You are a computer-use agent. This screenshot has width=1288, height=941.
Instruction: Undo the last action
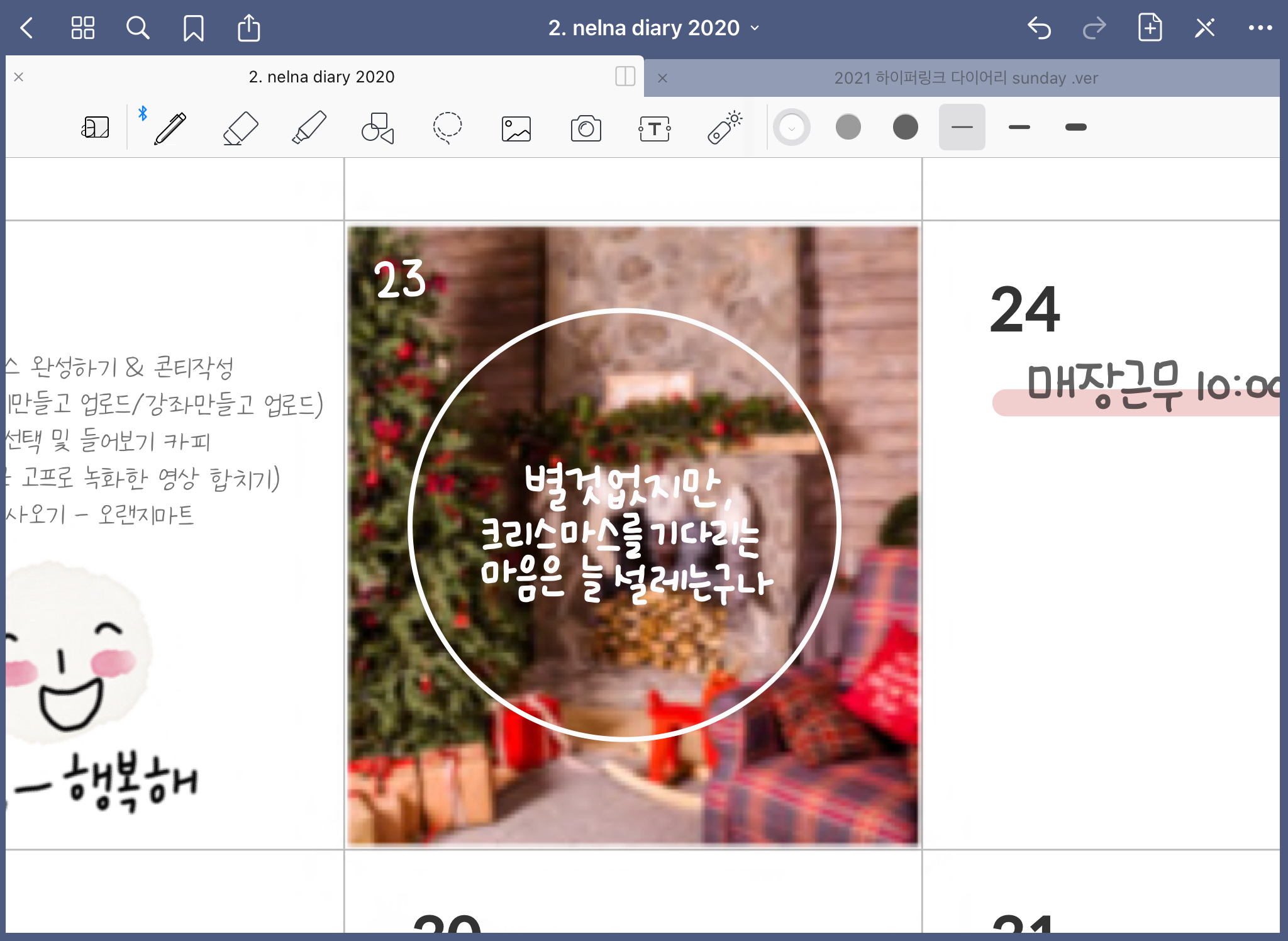(1039, 28)
